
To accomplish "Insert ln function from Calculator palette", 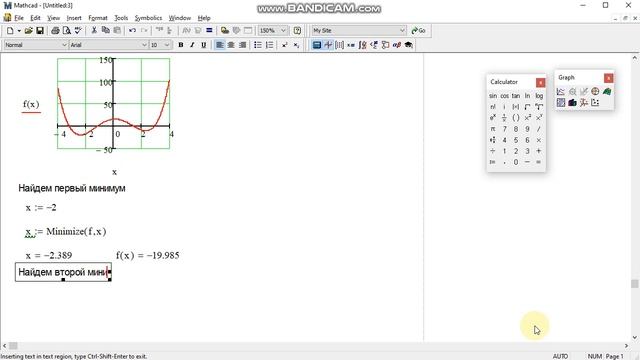I will coord(527,96).
